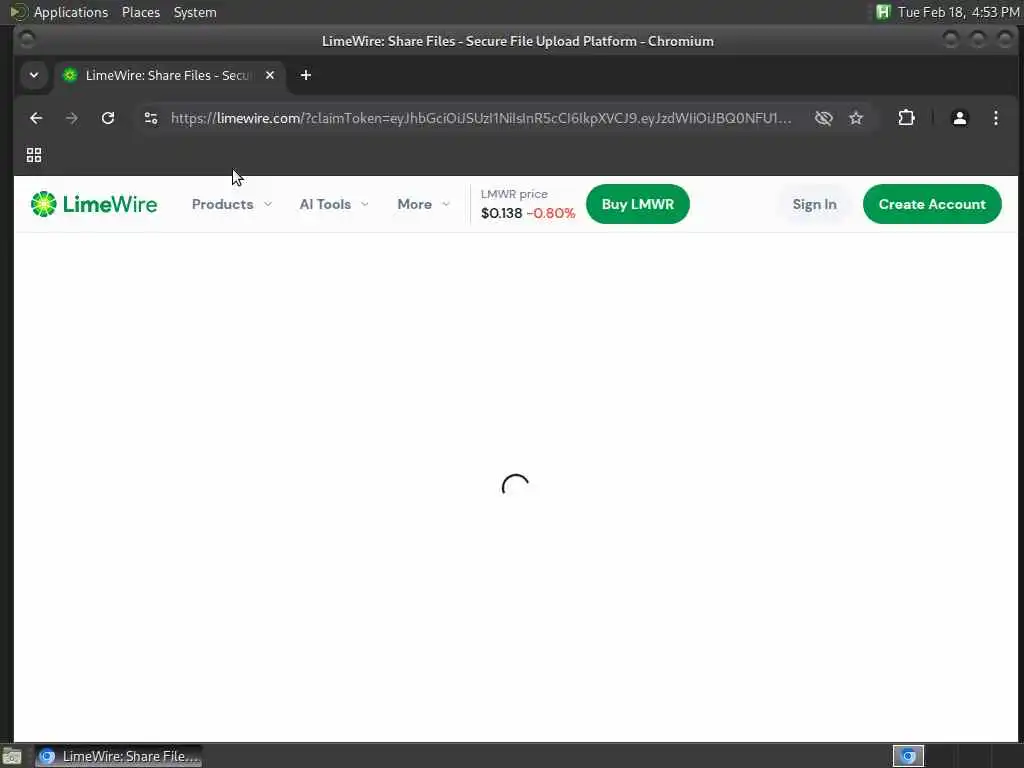Click the LMWR price label

[x=514, y=194]
